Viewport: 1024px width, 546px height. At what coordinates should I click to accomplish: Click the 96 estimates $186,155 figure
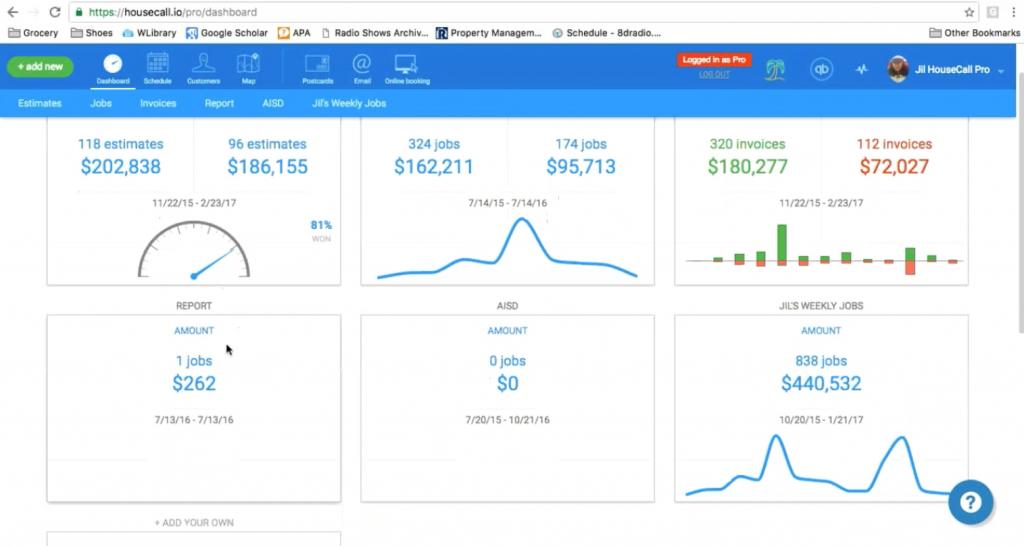tap(267, 157)
